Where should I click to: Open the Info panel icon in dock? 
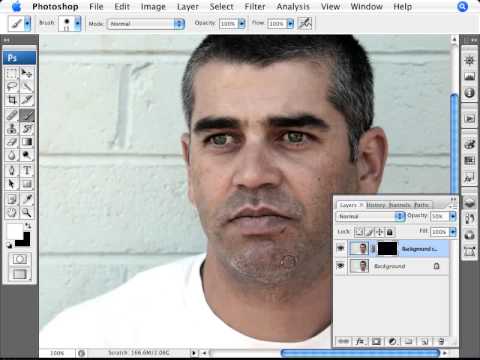click(x=469, y=93)
